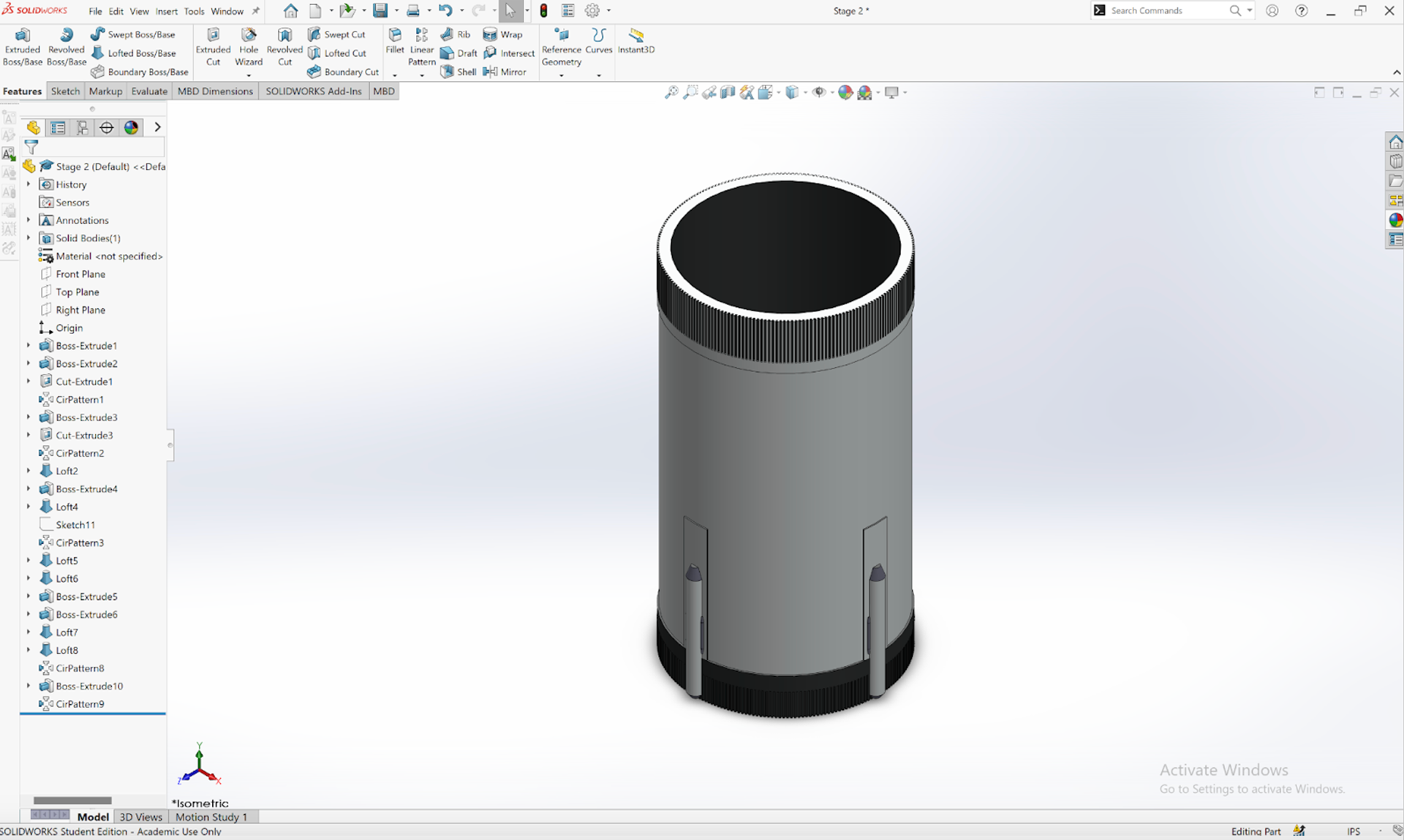Select the Fillet tool
The height and width of the screenshot is (840, 1404).
coord(395,41)
